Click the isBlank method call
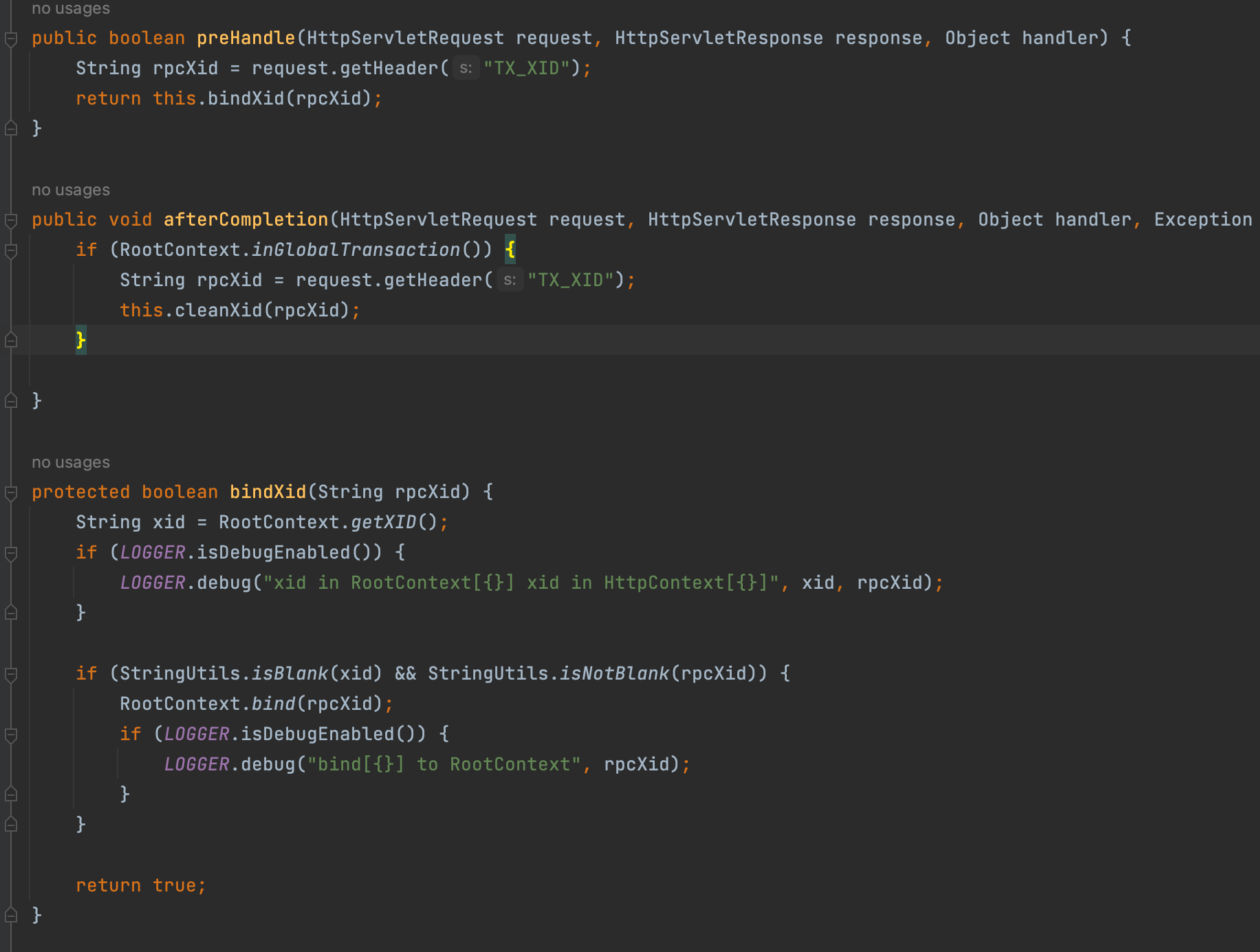Screen dimensions: 1260x952 coord(290,673)
